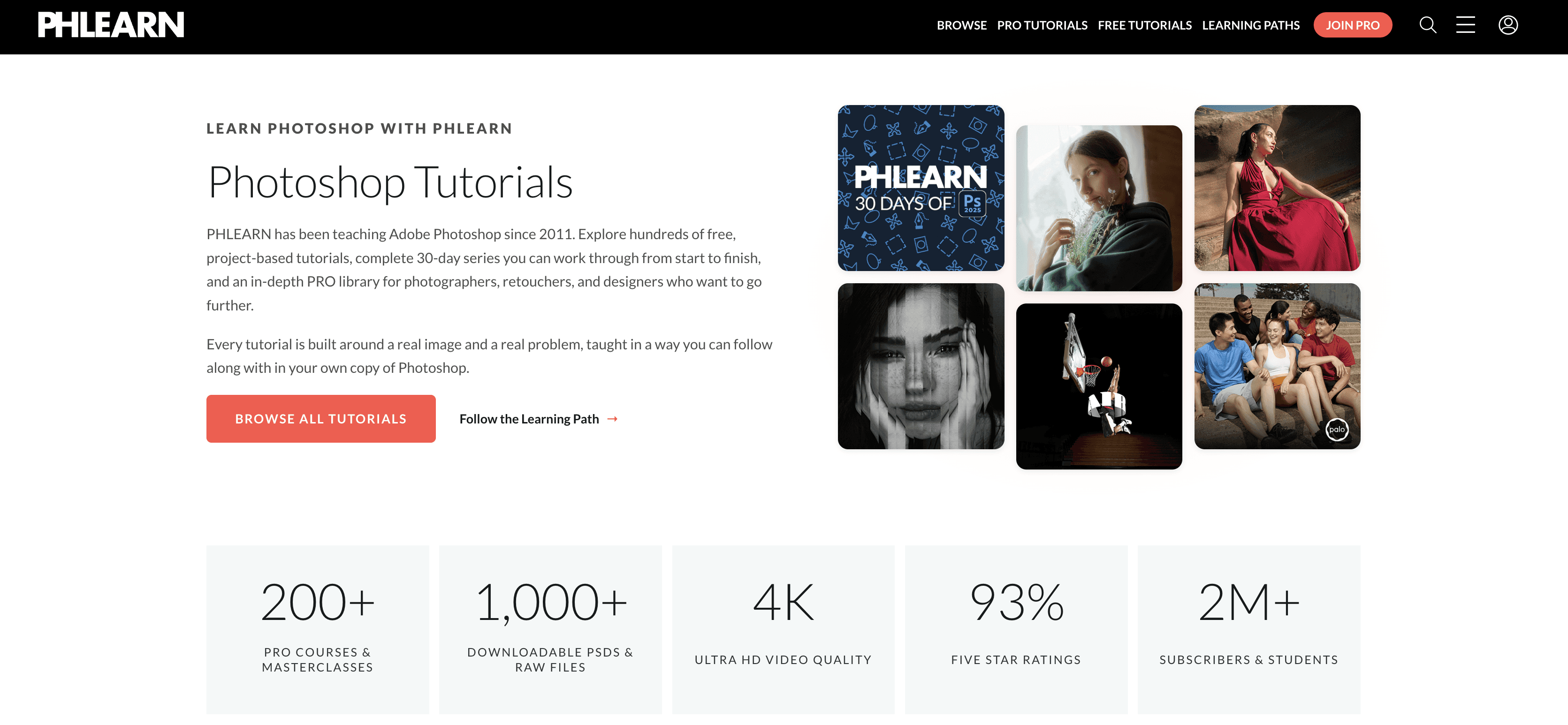
Task: Click the 2M+ Subscribers & Students stat
Action: (x=1249, y=629)
